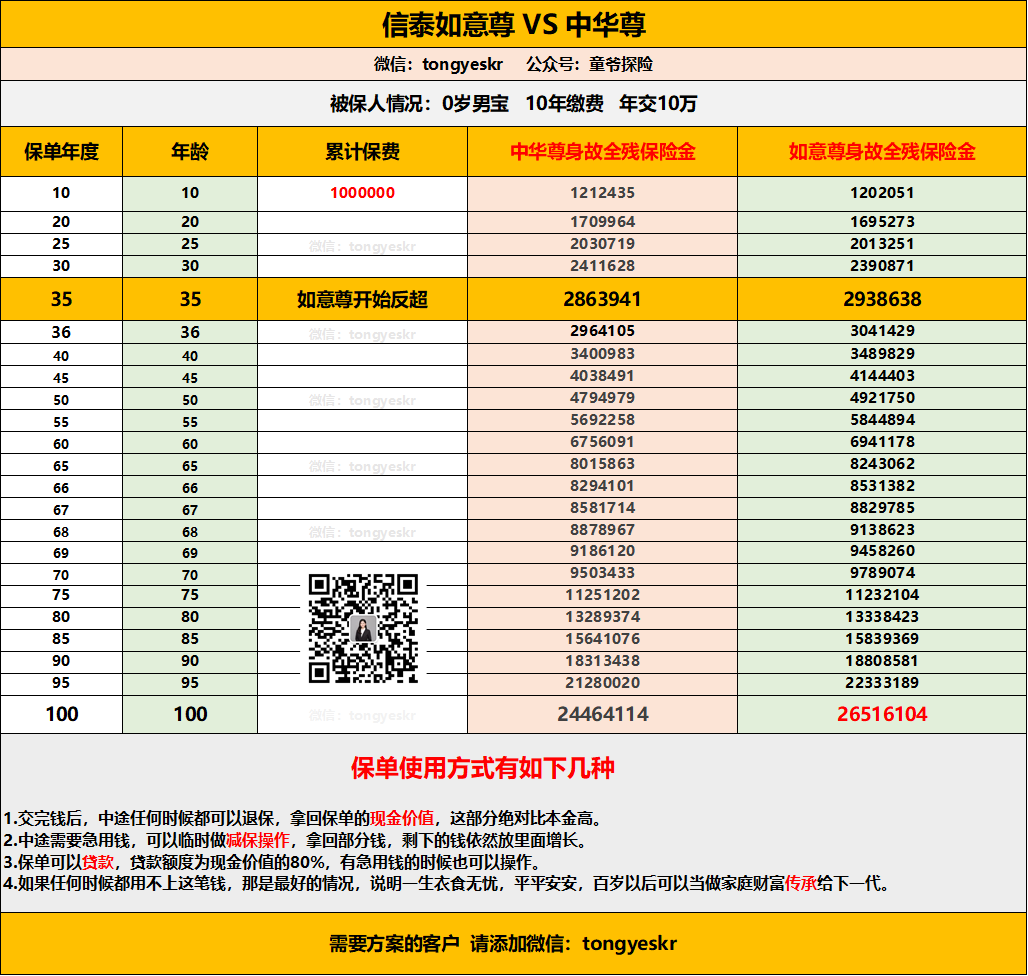Click the footer 请添加微信: tongyeskr
Image resolution: width=1028 pixels, height=976 pixels.
point(573,944)
